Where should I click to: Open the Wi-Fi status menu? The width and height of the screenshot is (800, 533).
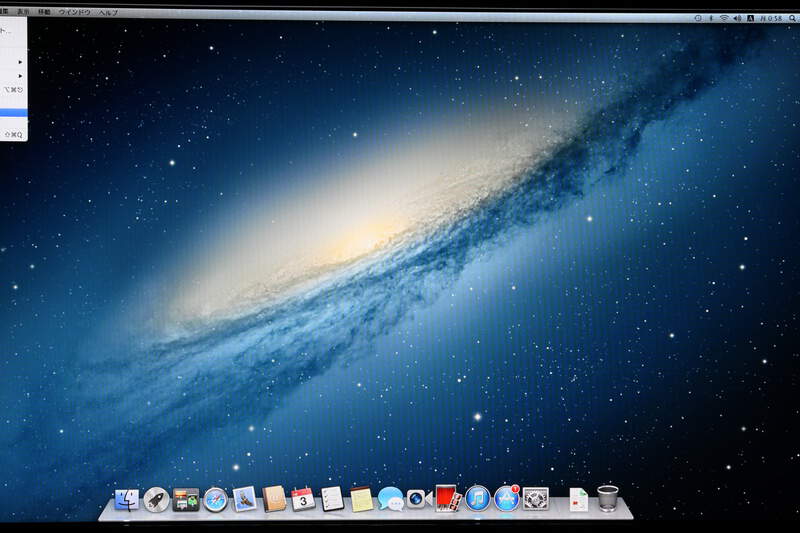(x=724, y=18)
